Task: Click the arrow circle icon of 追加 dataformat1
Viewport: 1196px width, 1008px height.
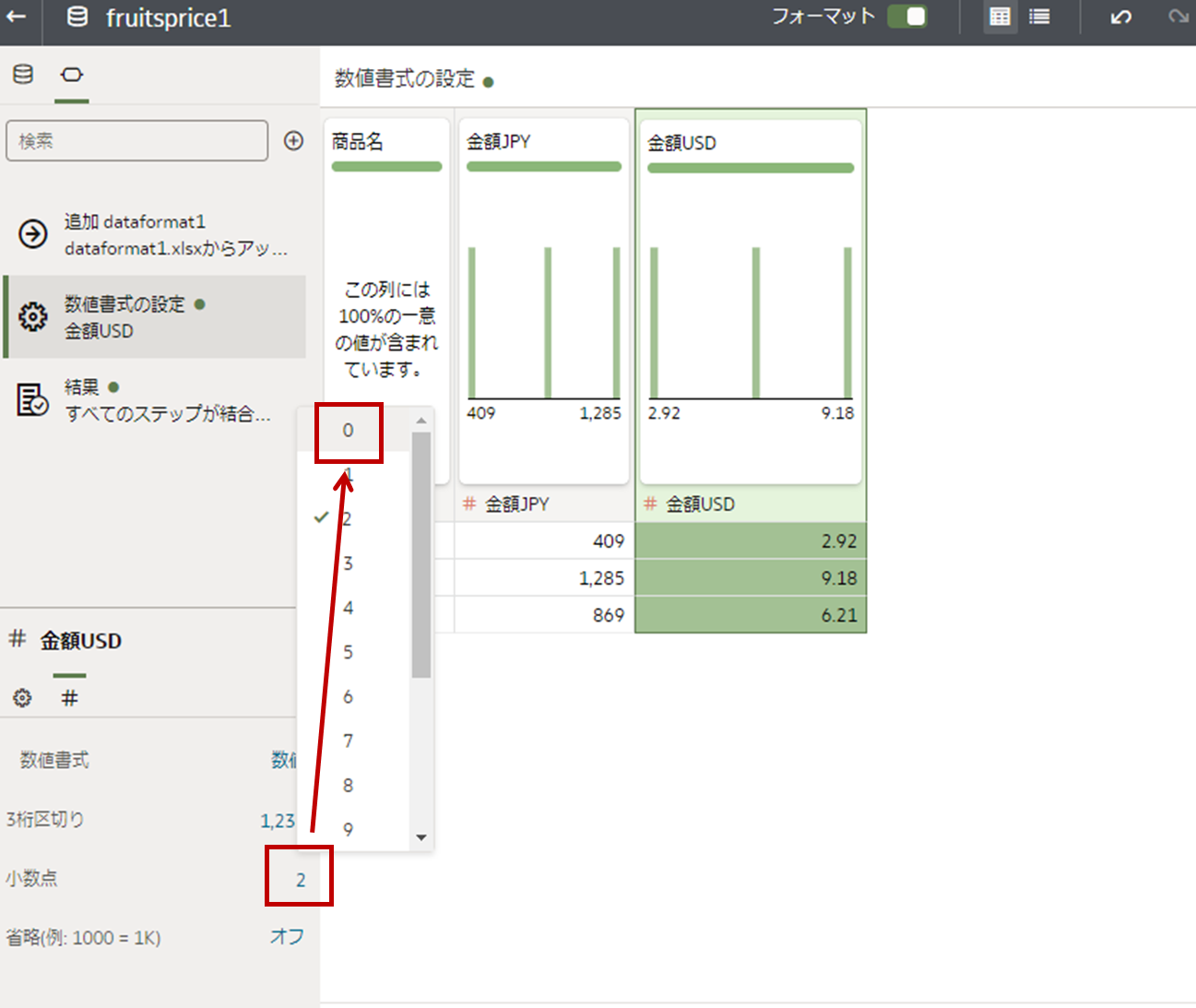Action: click(x=33, y=234)
